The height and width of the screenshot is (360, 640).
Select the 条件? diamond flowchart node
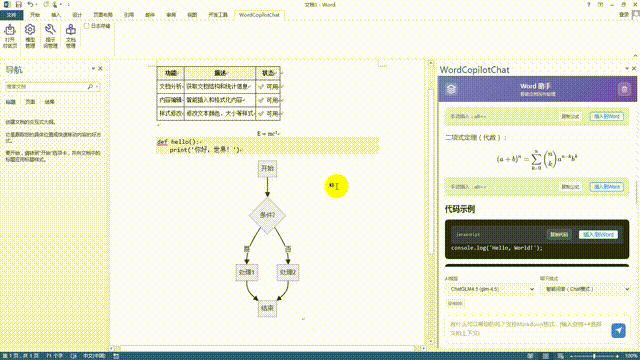(x=267, y=215)
